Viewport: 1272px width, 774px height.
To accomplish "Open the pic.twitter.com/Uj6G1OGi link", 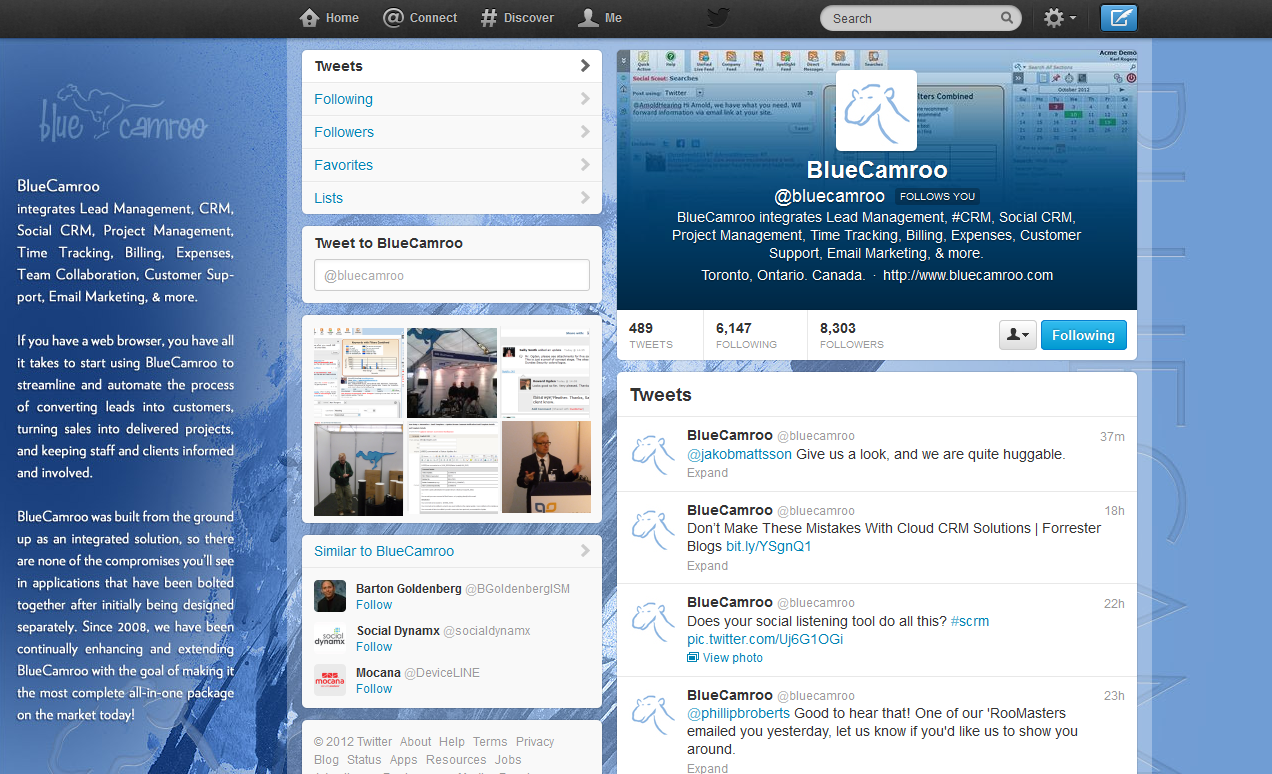I will 765,639.
